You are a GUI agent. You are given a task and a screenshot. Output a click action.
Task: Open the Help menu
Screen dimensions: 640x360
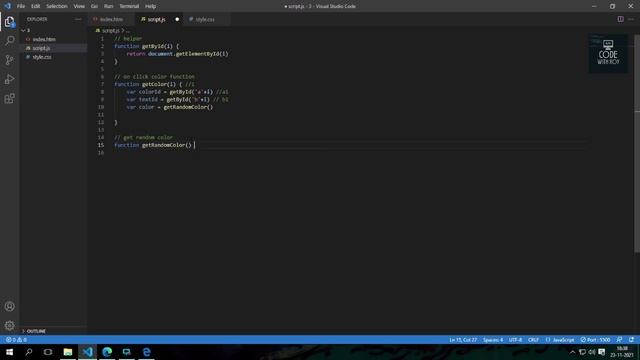click(x=151, y=6)
